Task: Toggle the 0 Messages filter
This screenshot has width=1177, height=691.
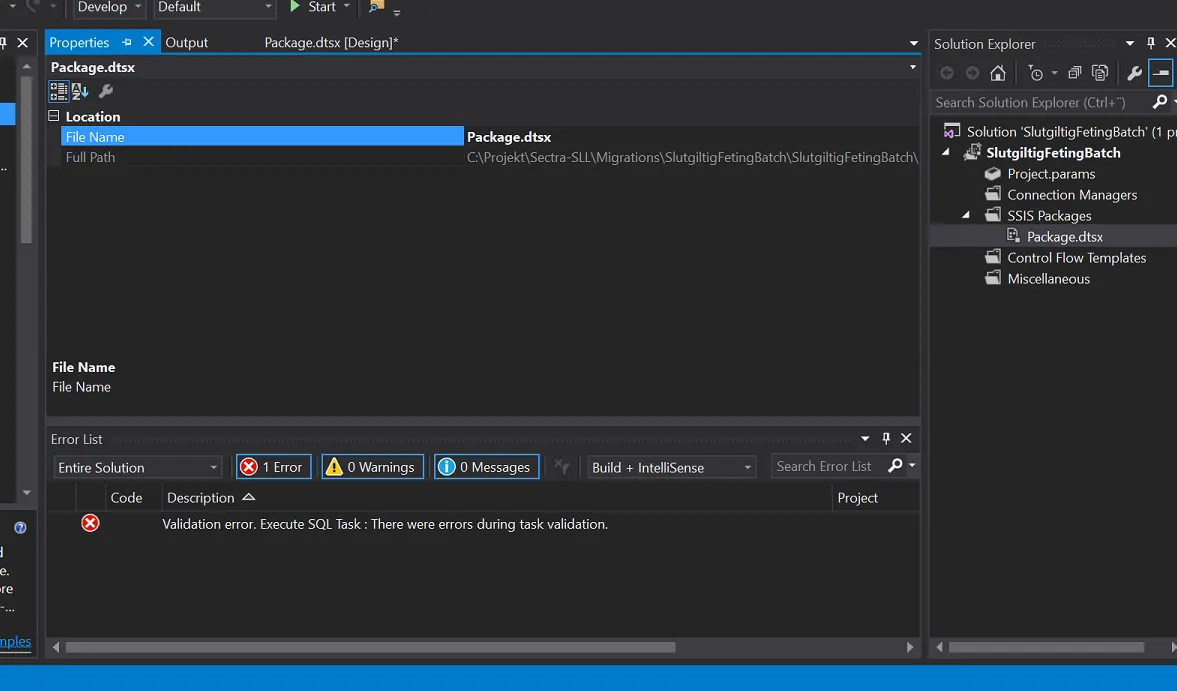Action: coord(486,467)
